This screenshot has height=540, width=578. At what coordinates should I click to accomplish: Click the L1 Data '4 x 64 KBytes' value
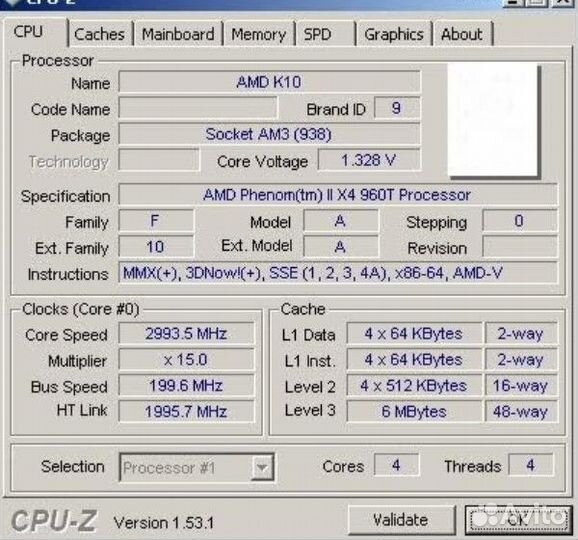click(414, 334)
